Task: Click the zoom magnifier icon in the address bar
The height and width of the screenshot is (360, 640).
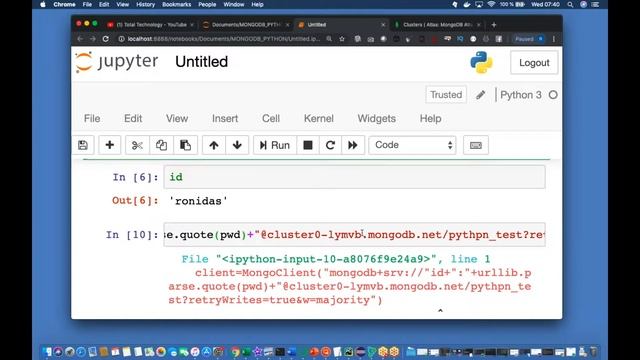Action: [x=329, y=39]
